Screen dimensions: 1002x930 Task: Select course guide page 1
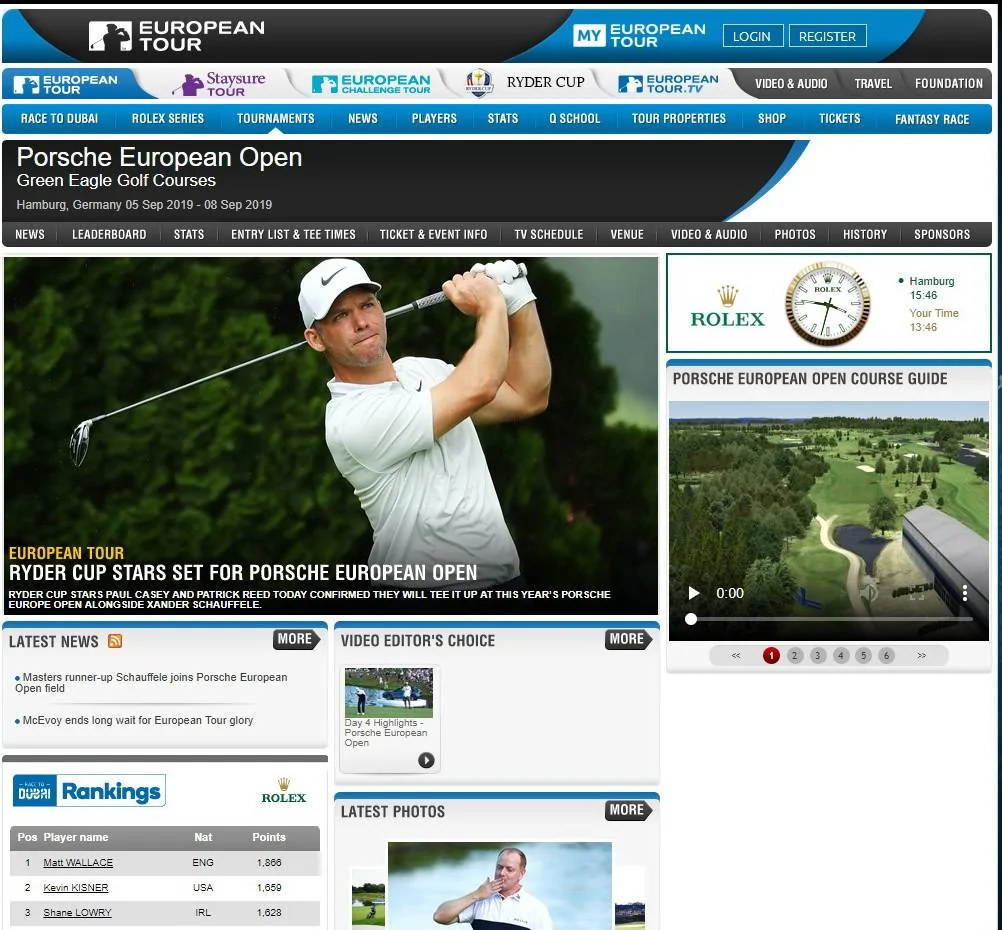771,655
